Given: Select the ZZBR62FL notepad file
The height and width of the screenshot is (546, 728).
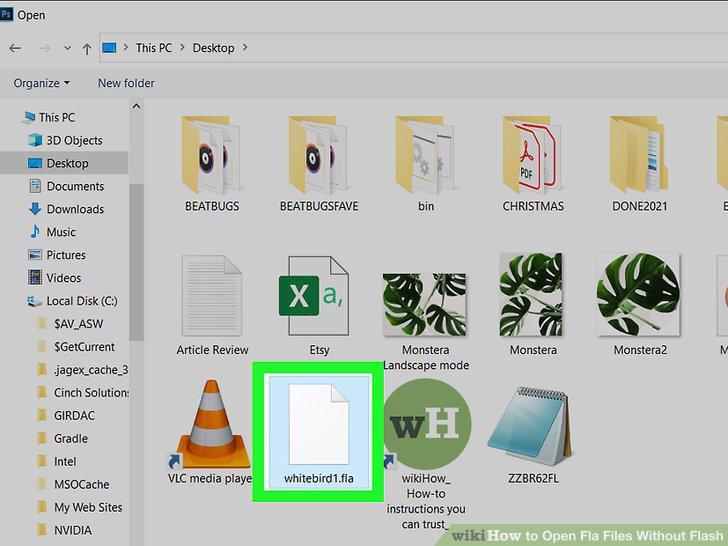Looking at the screenshot, I should [x=533, y=433].
